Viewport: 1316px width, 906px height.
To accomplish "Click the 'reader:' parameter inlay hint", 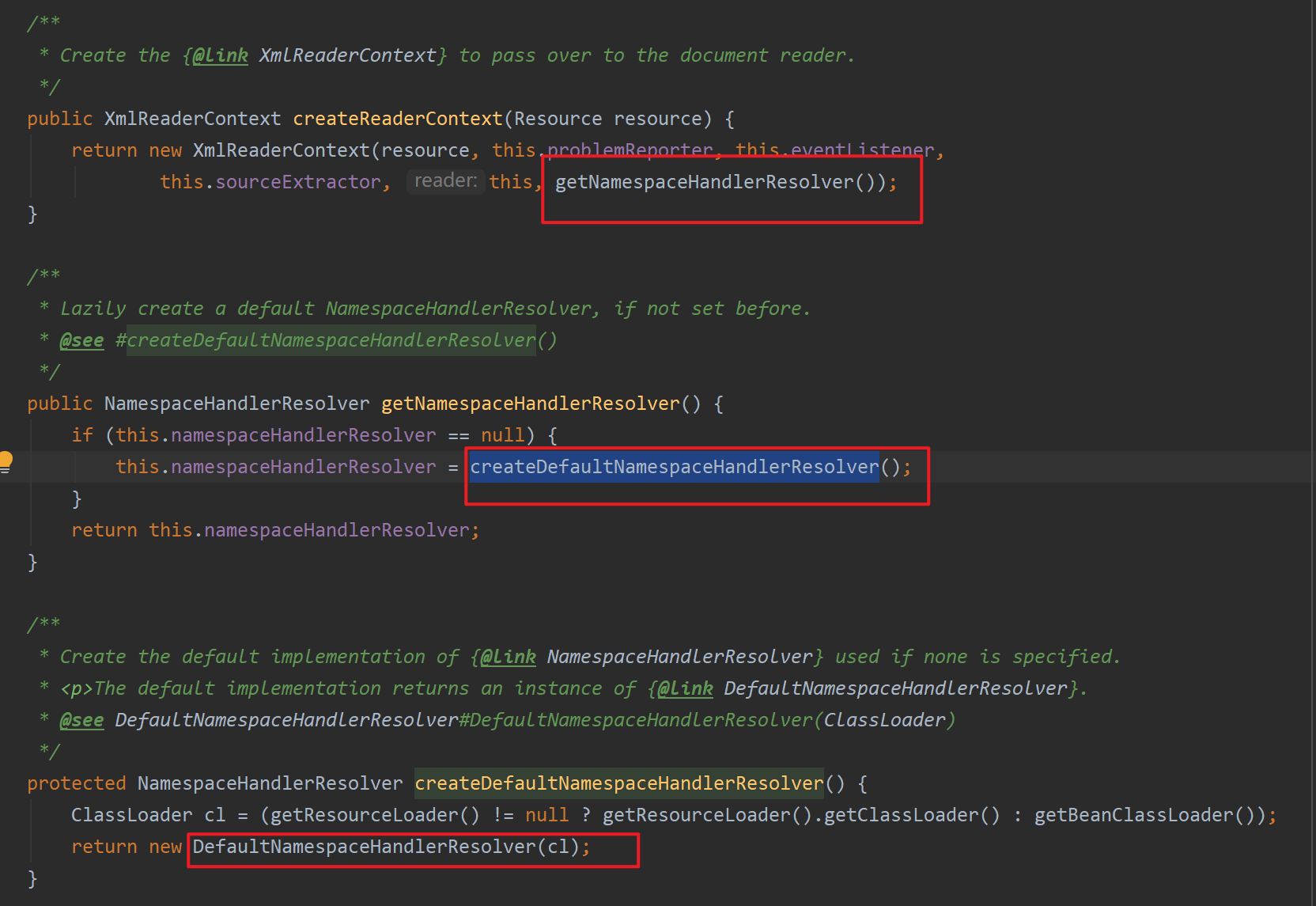I will (445, 181).
